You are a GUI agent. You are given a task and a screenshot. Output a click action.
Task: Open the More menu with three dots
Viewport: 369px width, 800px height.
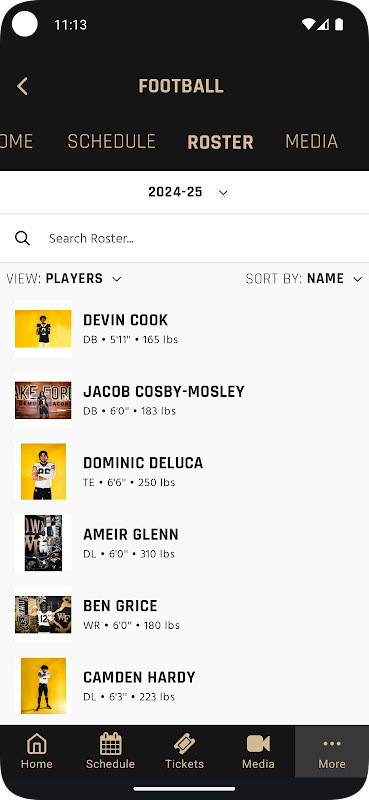click(x=332, y=752)
